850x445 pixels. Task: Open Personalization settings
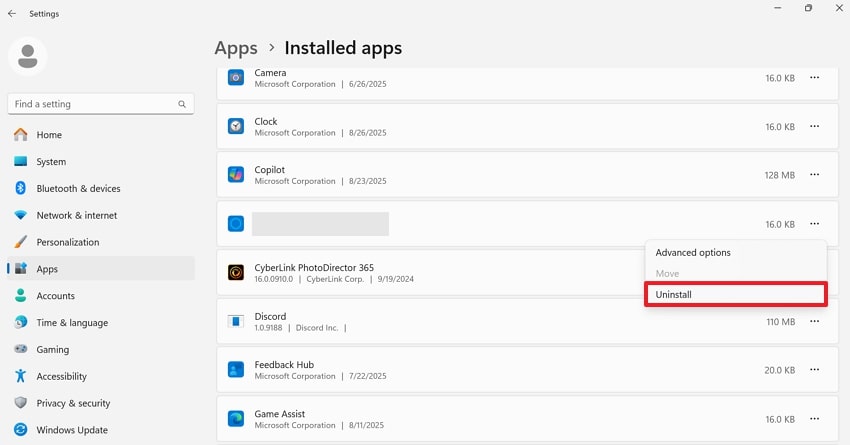[x=68, y=242]
